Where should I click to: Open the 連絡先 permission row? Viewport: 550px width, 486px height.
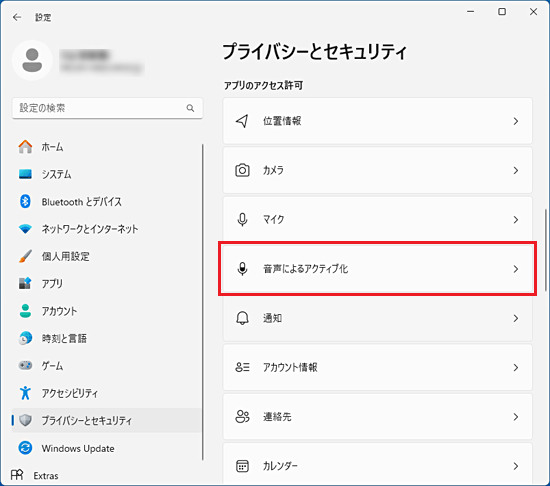[377, 417]
